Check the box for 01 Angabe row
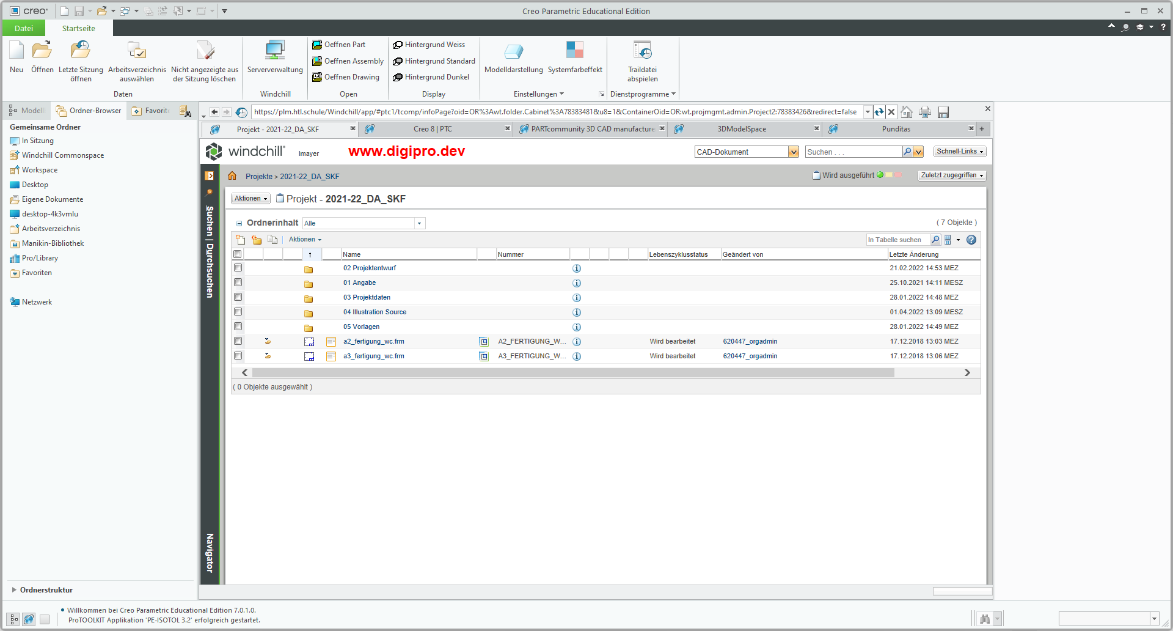The image size is (1173, 631). [238, 282]
